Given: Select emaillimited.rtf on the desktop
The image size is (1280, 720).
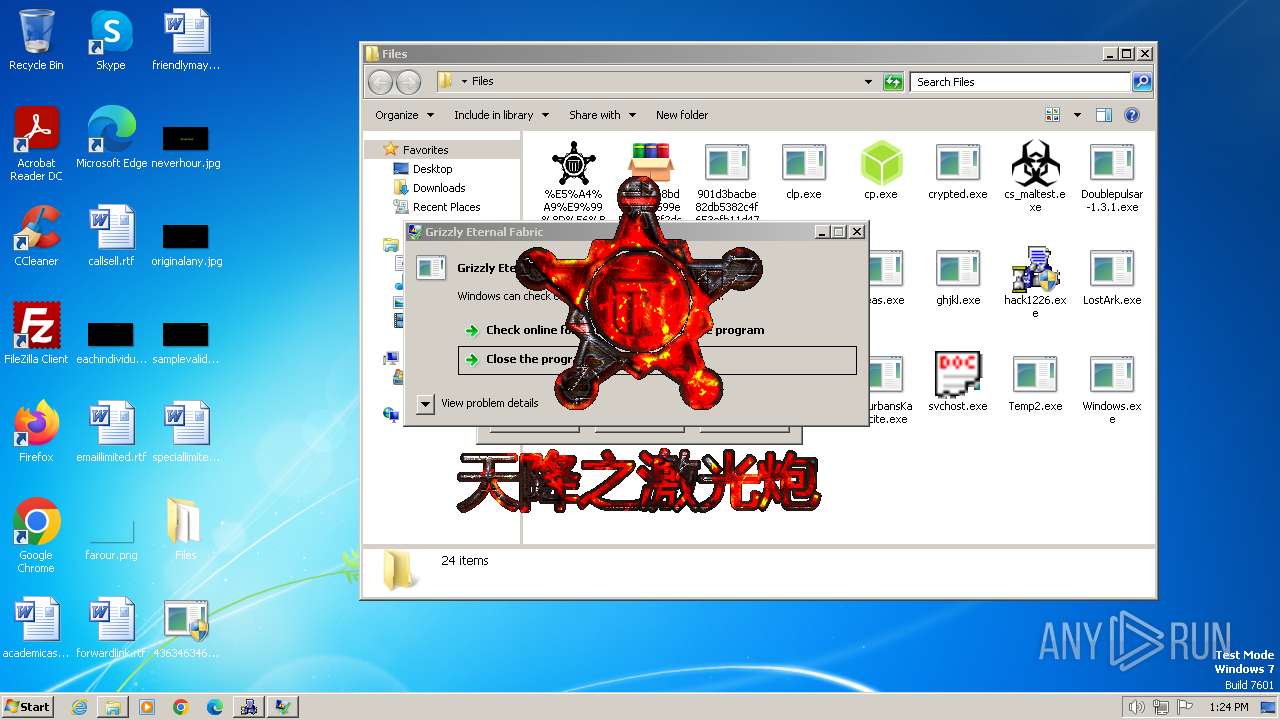Looking at the screenshot, I should (111, 432).
